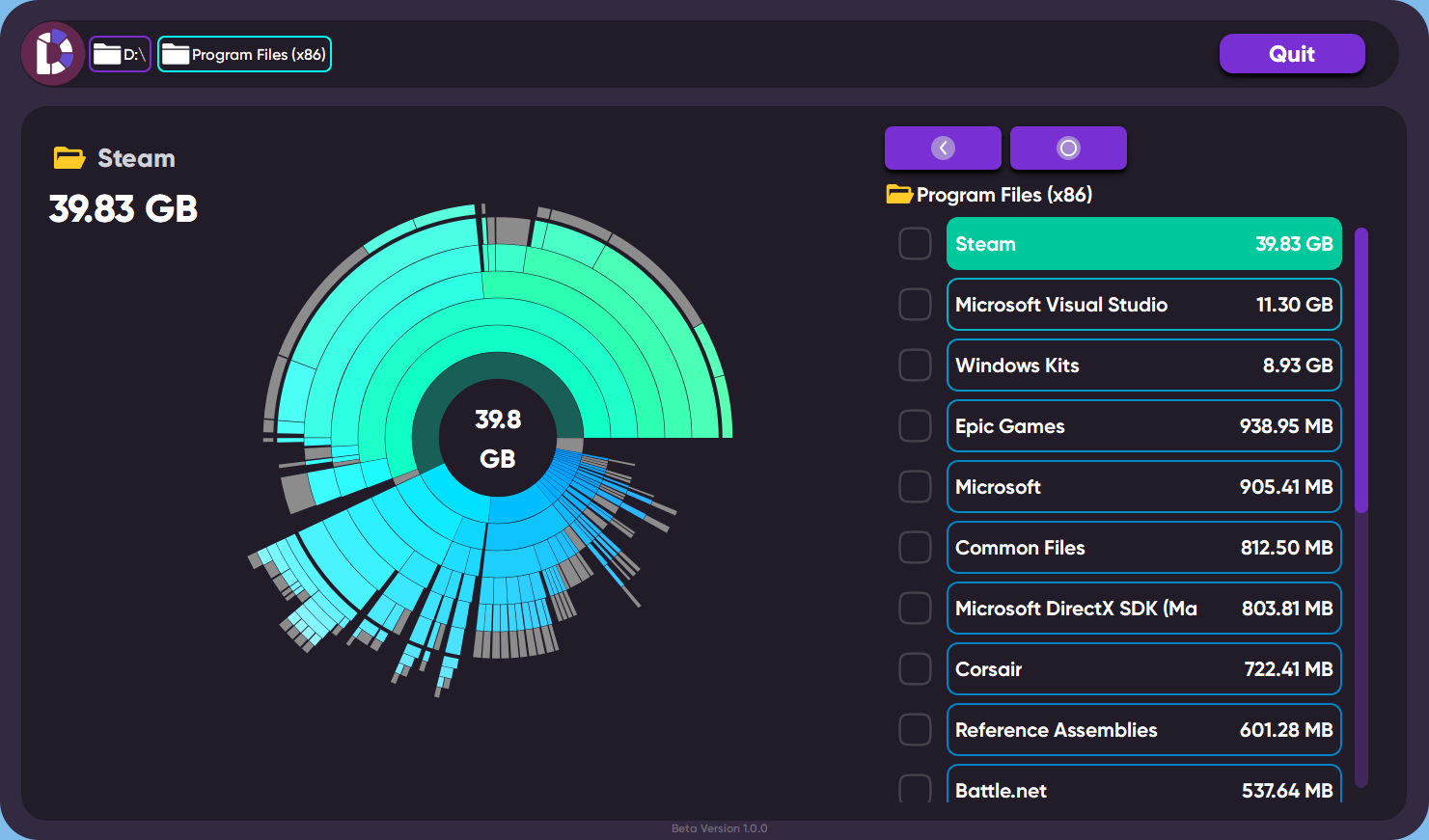This screenshot has width=1429, height=840.
Task: Open the Corsair 722.41 MB row
Action: tap(1144, 669)
